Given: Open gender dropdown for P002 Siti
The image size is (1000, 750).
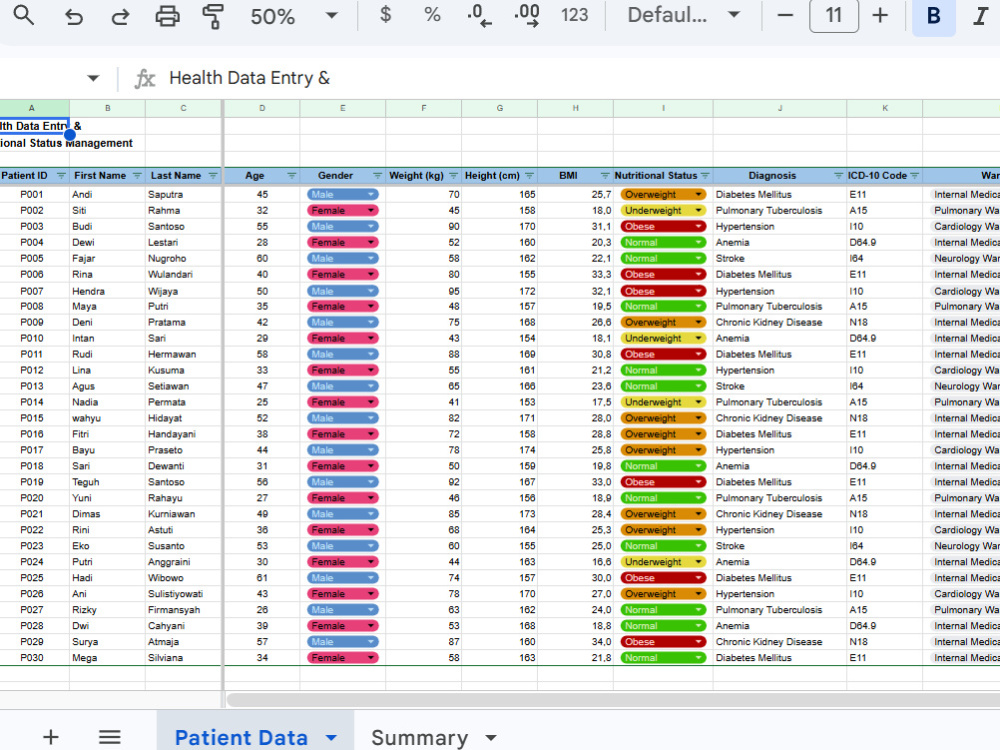Looking at the screenshot, I should (371, 210).
